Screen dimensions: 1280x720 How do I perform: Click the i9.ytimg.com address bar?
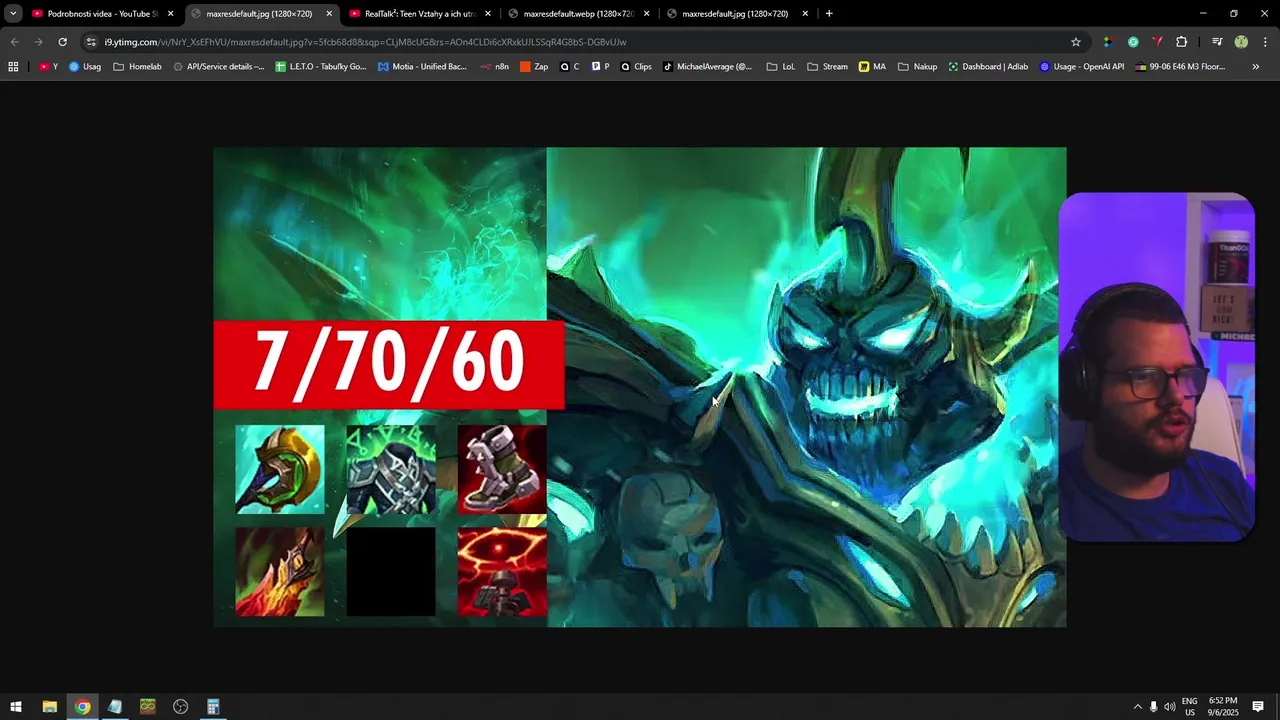580,42
